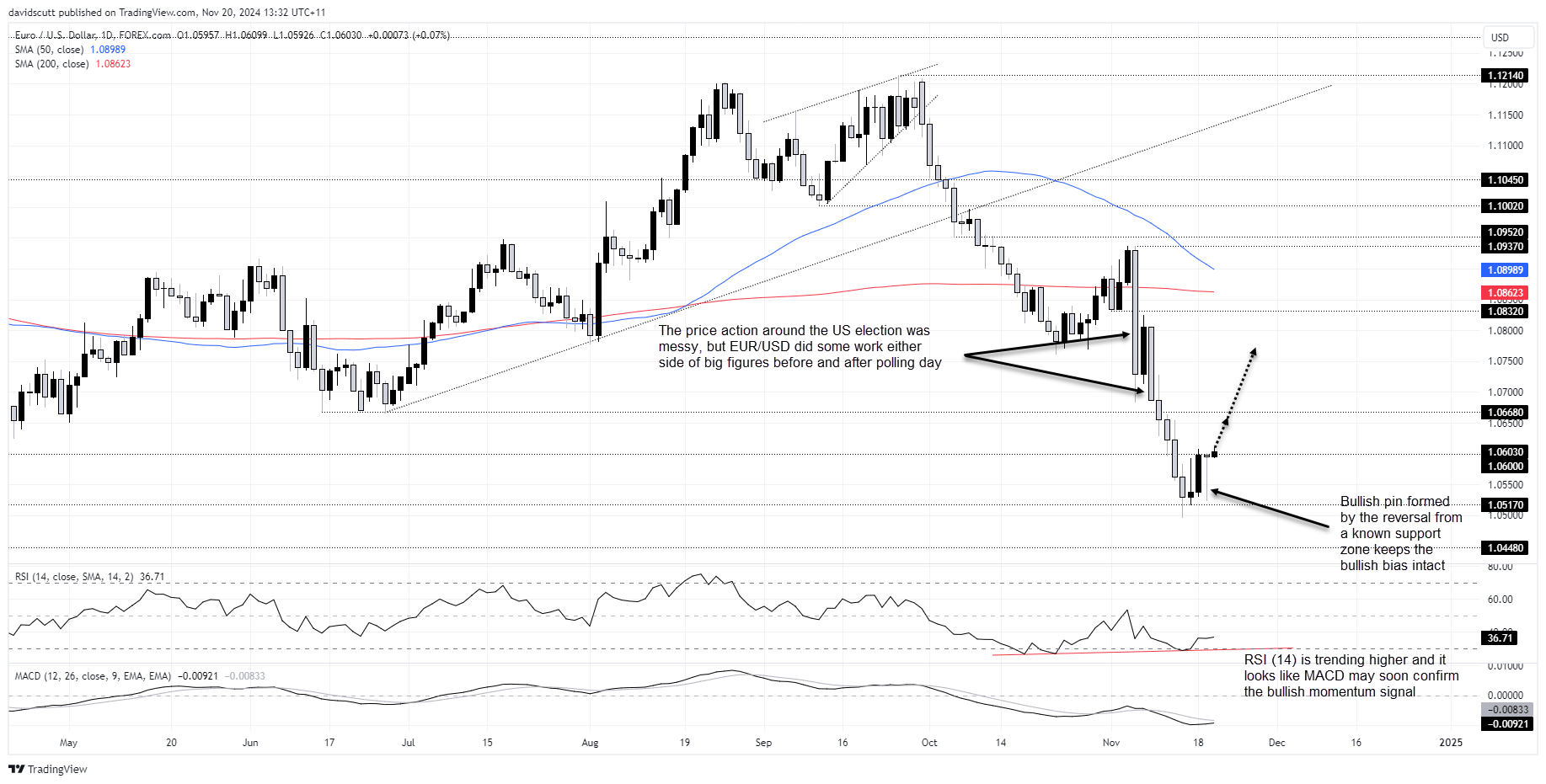Click the 0.00000 tick on MACD axis
Image resolution: width=1546 pixels, height=784 pixels.
pos(1505,696)
